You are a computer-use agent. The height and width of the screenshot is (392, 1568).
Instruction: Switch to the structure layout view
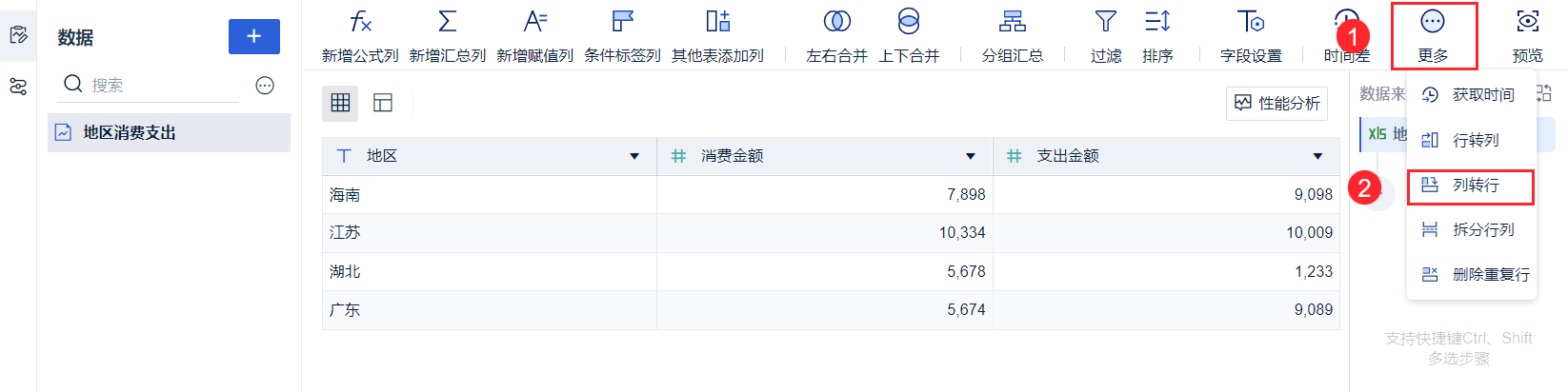[383, 103]
